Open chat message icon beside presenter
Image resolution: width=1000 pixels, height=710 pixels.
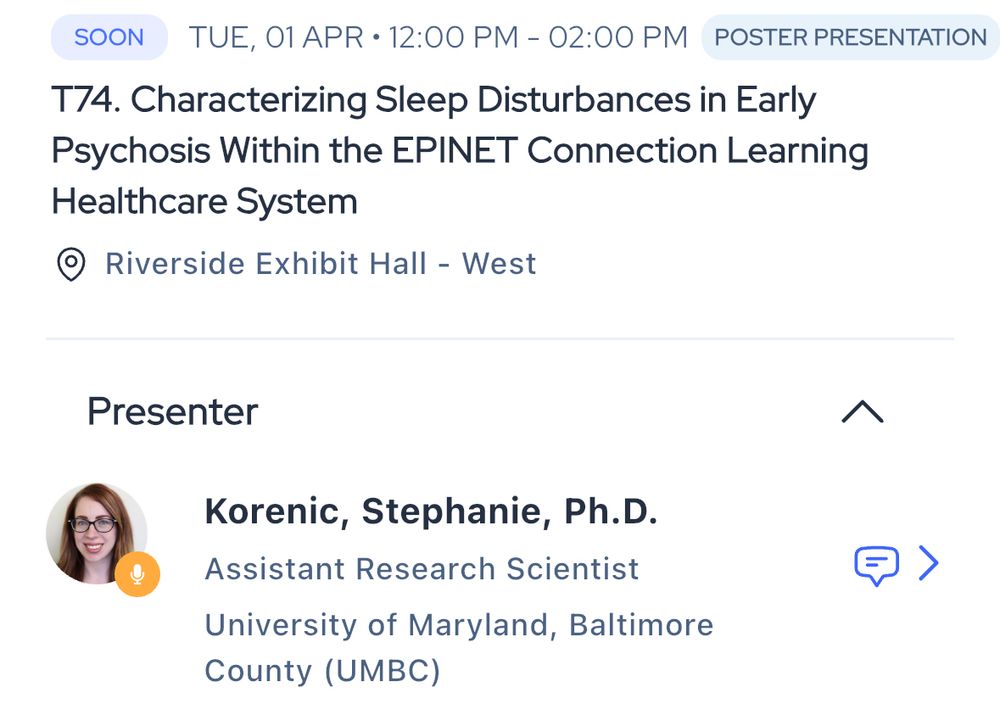coord(876,565)
